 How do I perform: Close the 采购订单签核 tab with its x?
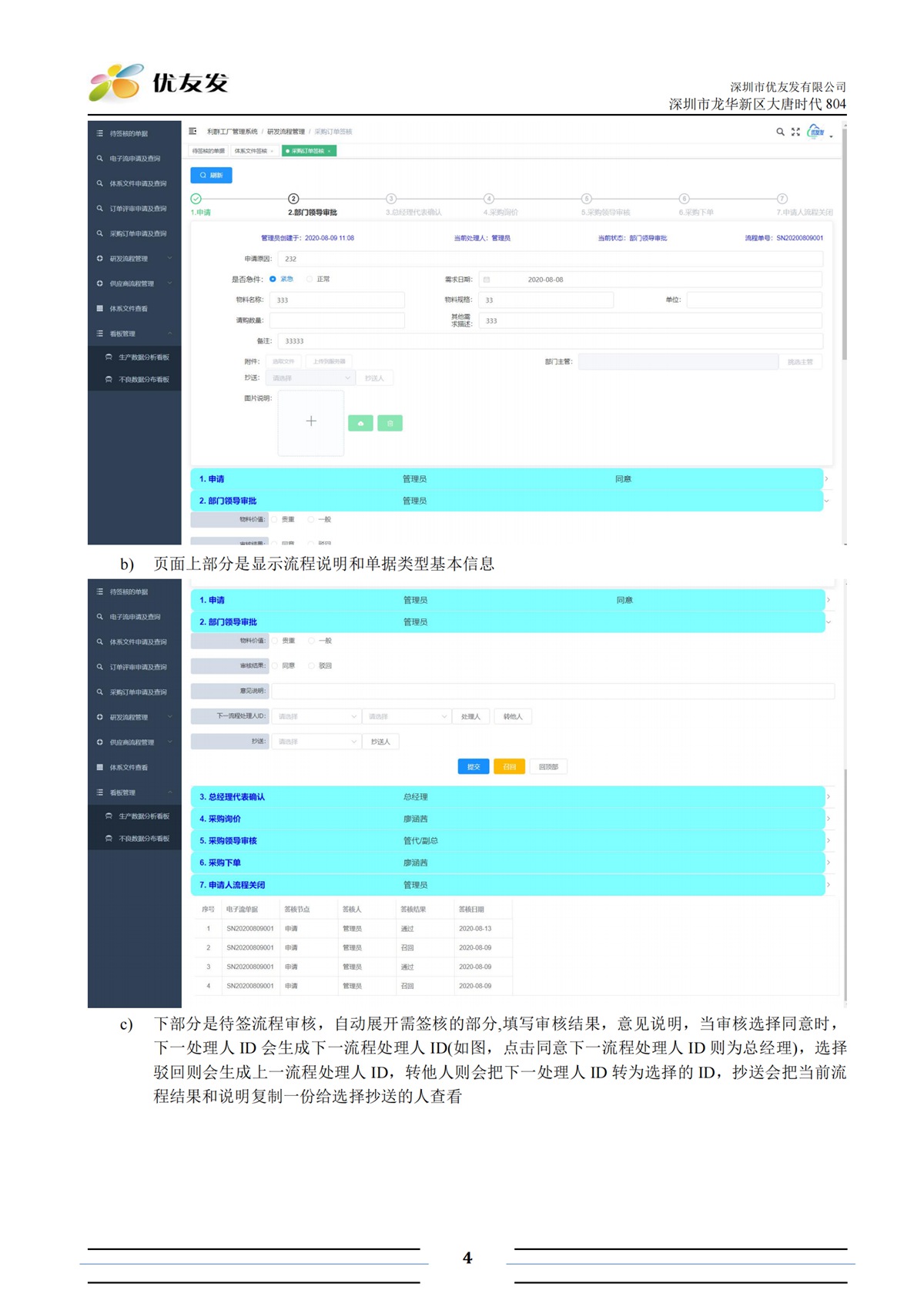(x=329, y=151)
